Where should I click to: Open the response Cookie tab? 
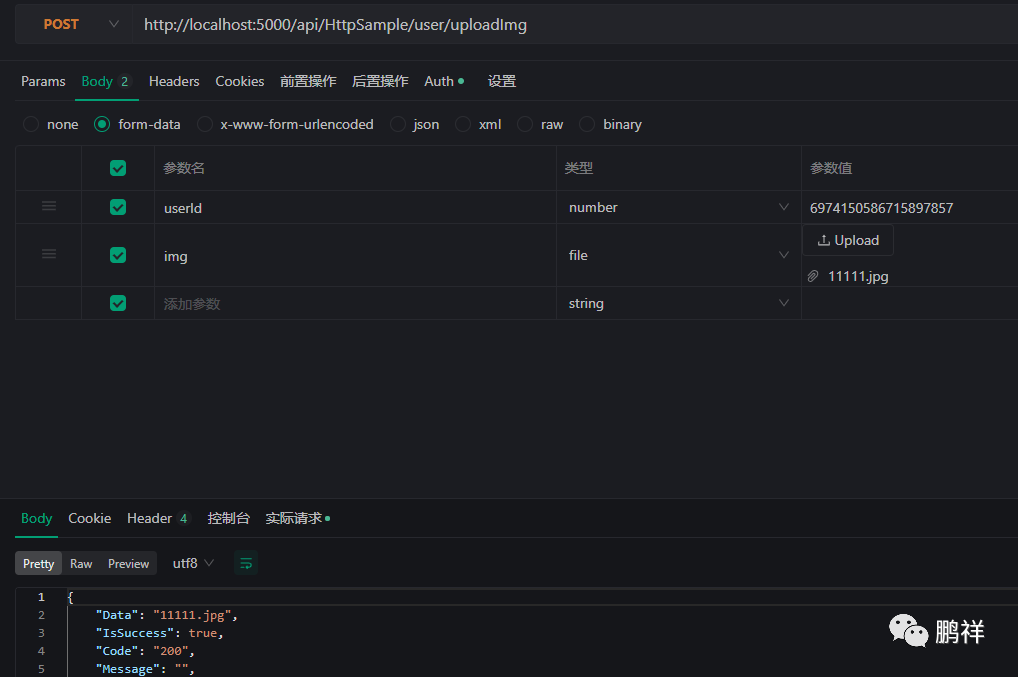[x=90, y=518]
